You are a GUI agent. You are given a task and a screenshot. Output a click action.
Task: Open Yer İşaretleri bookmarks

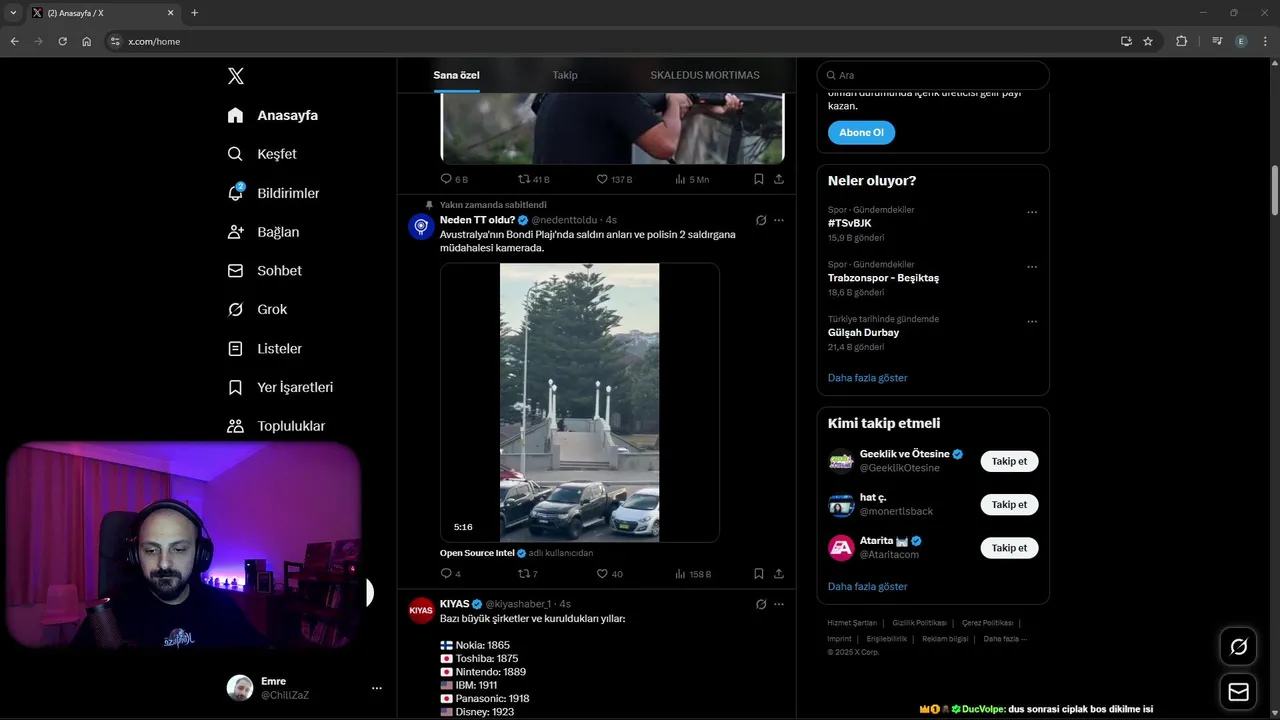pyautogui.click(x=280, y=387)
